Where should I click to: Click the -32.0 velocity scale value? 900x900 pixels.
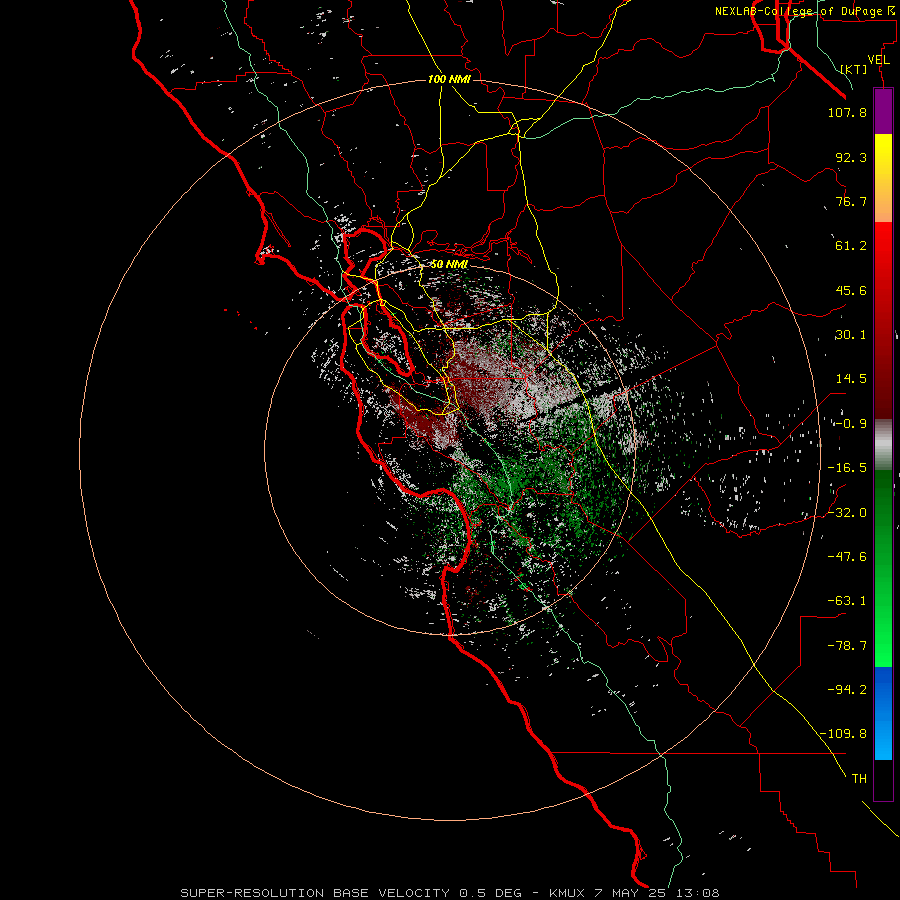click(x=847, y=512)
